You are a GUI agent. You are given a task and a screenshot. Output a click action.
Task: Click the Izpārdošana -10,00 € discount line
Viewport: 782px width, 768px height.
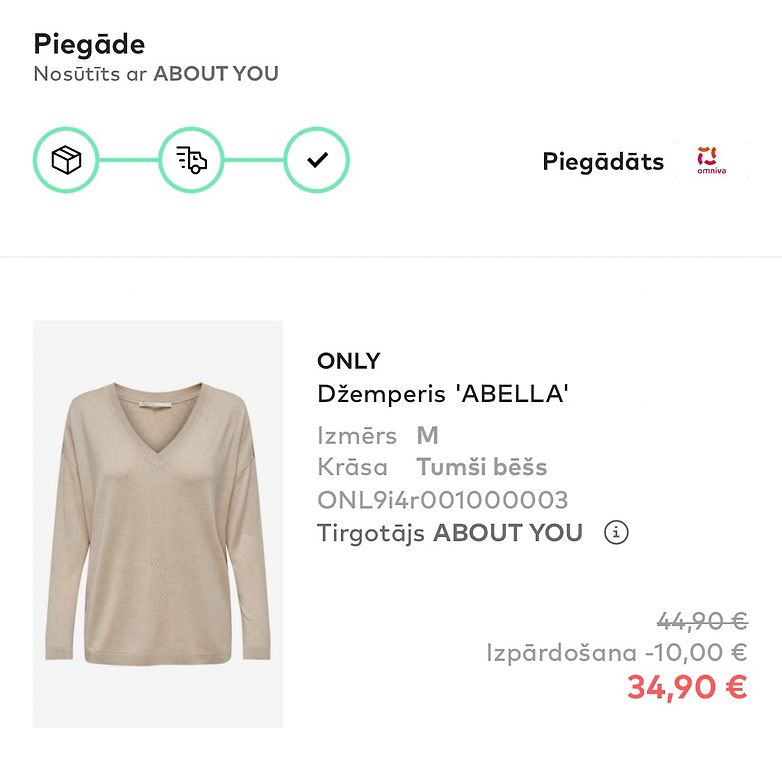tap(617, 653)
